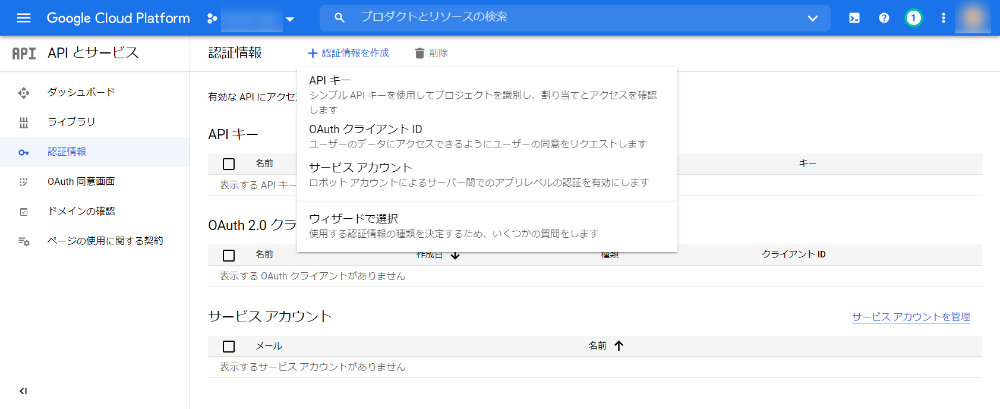1000x409 pixels.
Task: Expand the project selector dropdown arrow
Action: 290,19
